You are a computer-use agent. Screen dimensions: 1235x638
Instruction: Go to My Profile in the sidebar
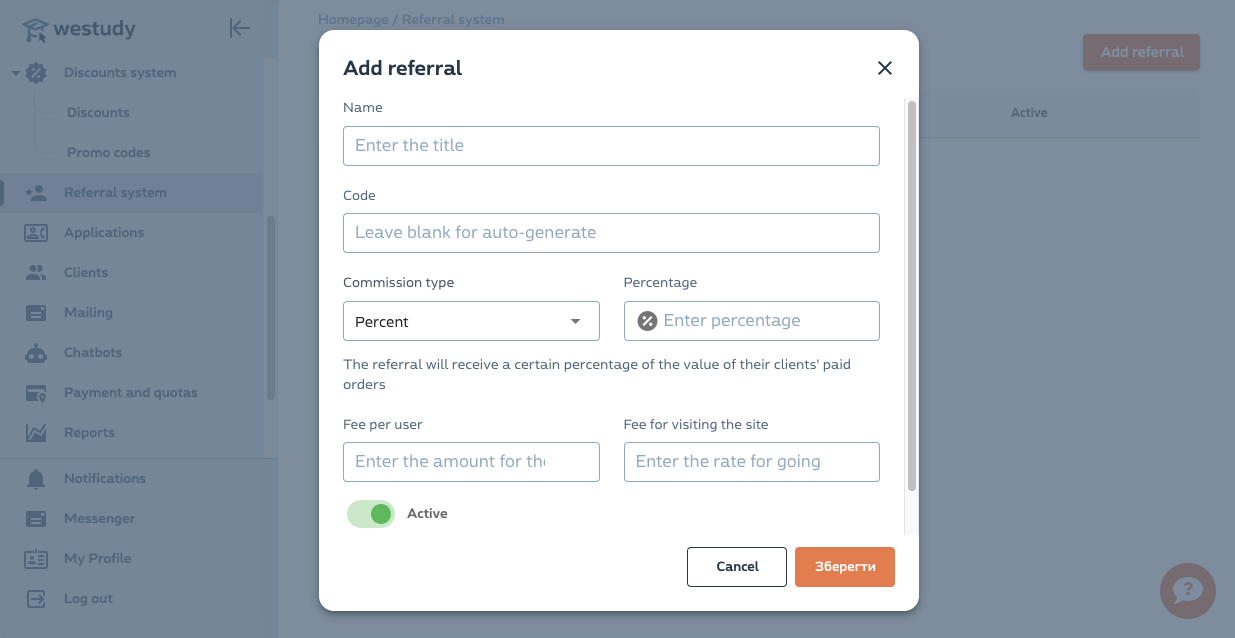click(97, 559)
